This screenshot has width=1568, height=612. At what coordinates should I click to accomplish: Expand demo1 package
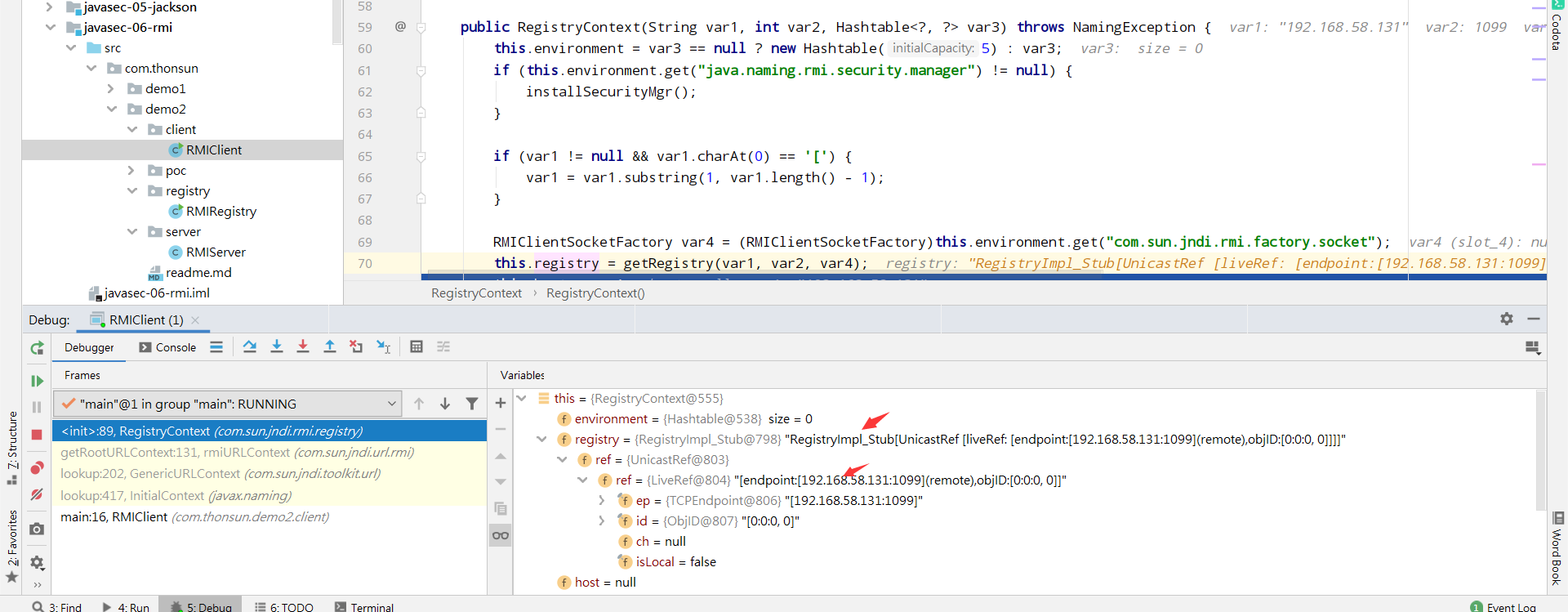tap(111, 89)
